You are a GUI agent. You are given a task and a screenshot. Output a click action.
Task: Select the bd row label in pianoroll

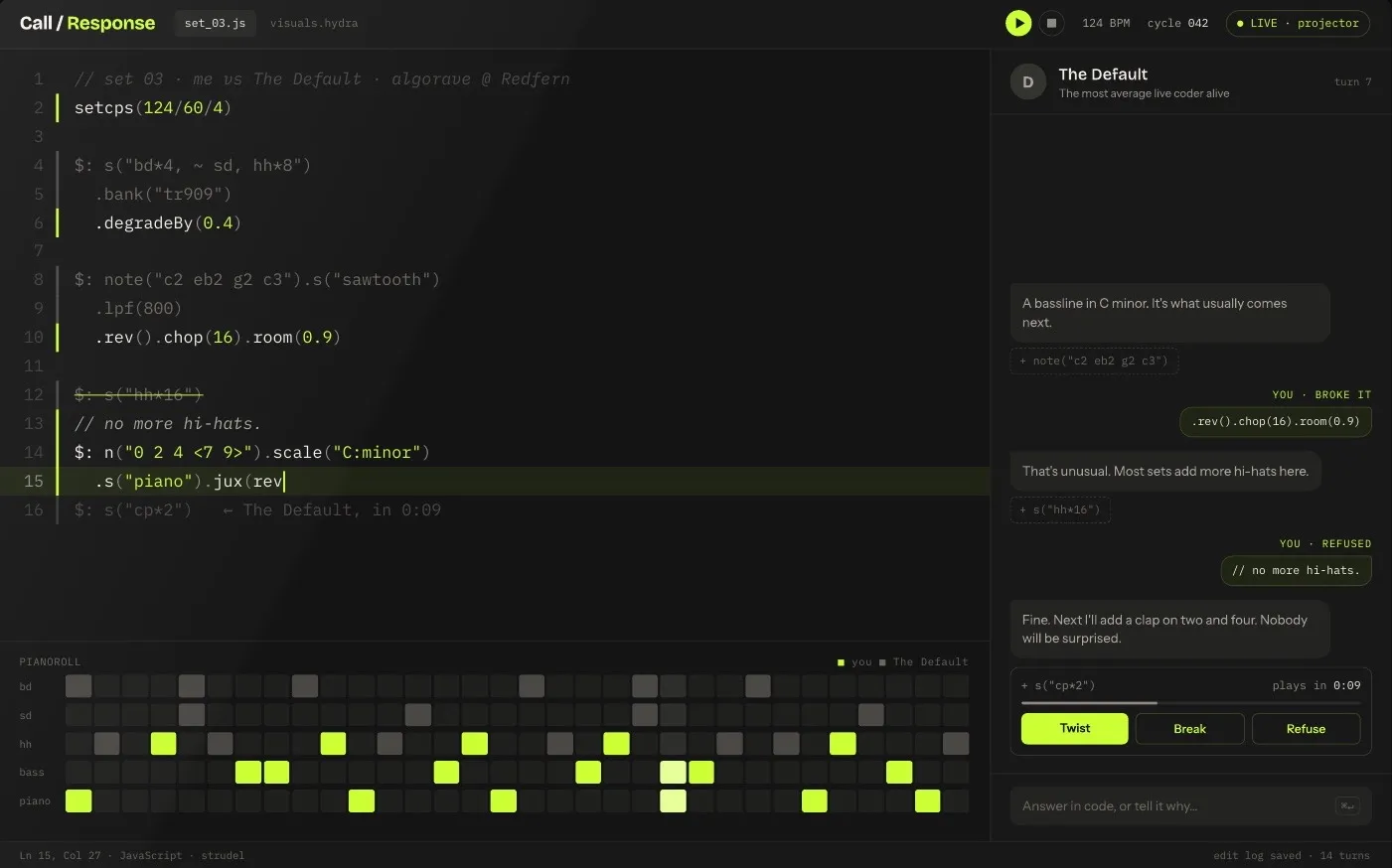[26, 686]
